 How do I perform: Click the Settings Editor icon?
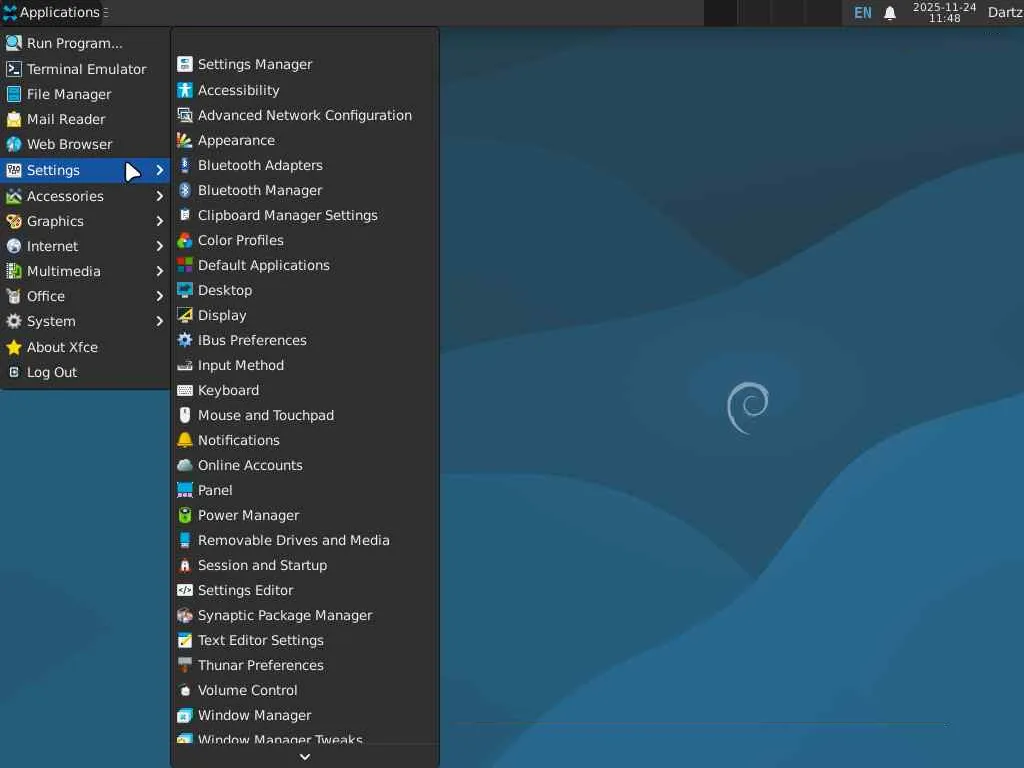coord(185,590)
